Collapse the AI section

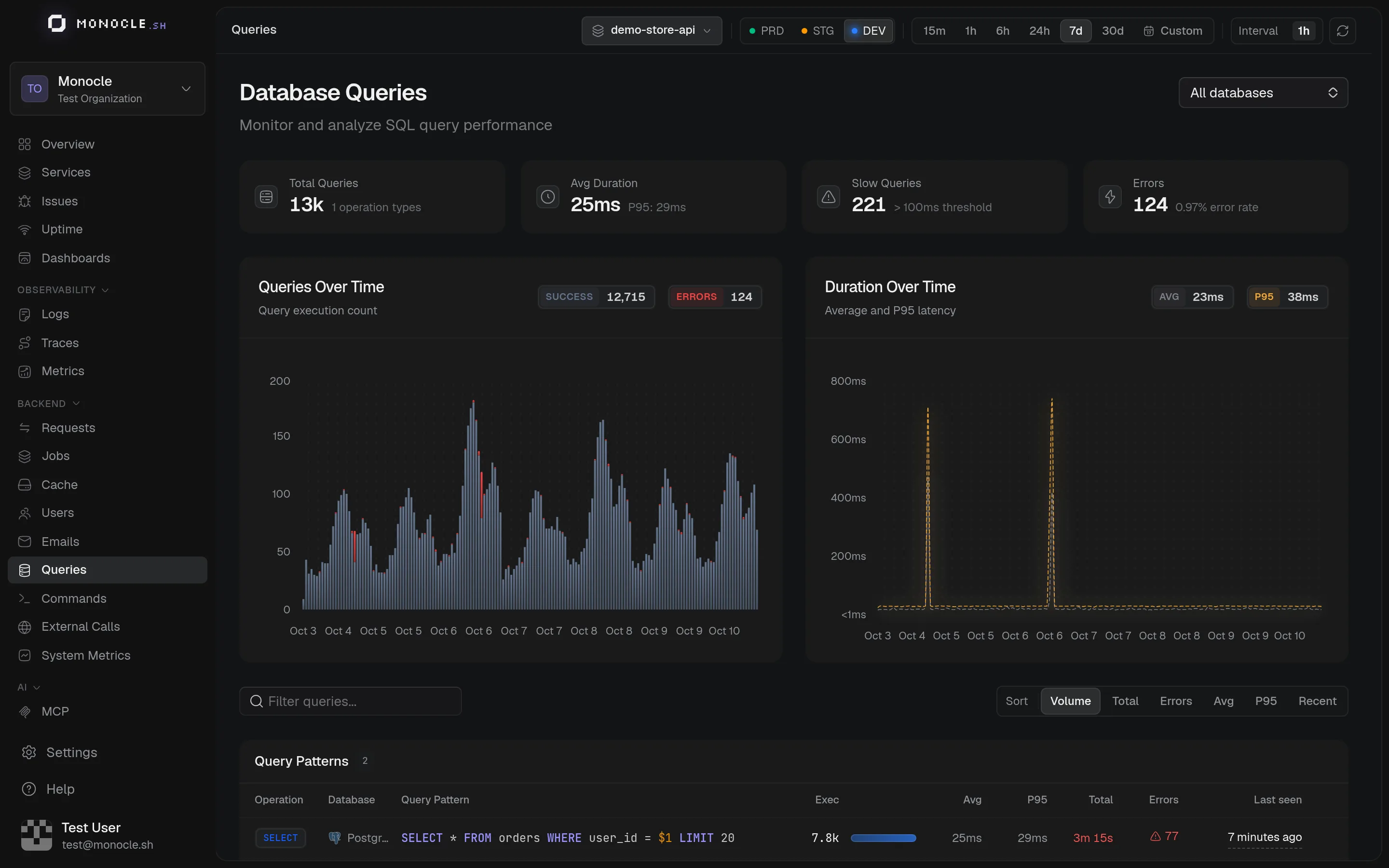pyautogui.click(x=28, y=687)
